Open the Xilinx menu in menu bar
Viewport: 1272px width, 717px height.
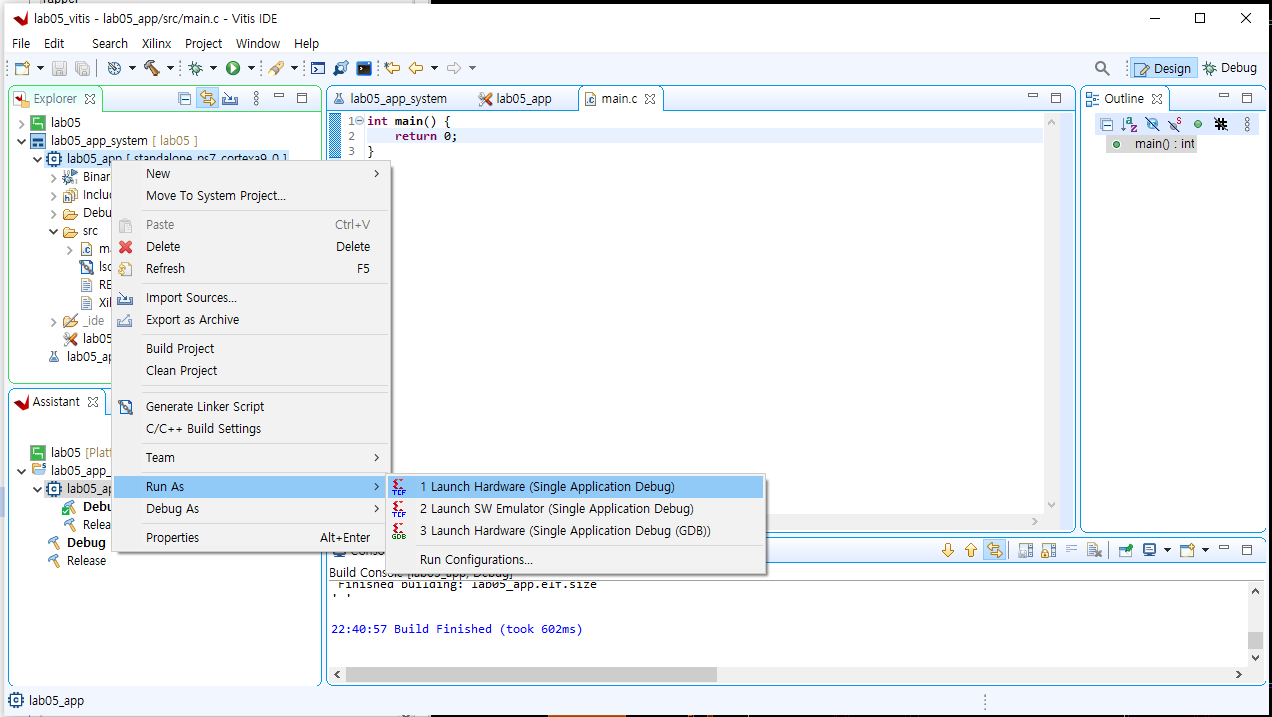156,43
